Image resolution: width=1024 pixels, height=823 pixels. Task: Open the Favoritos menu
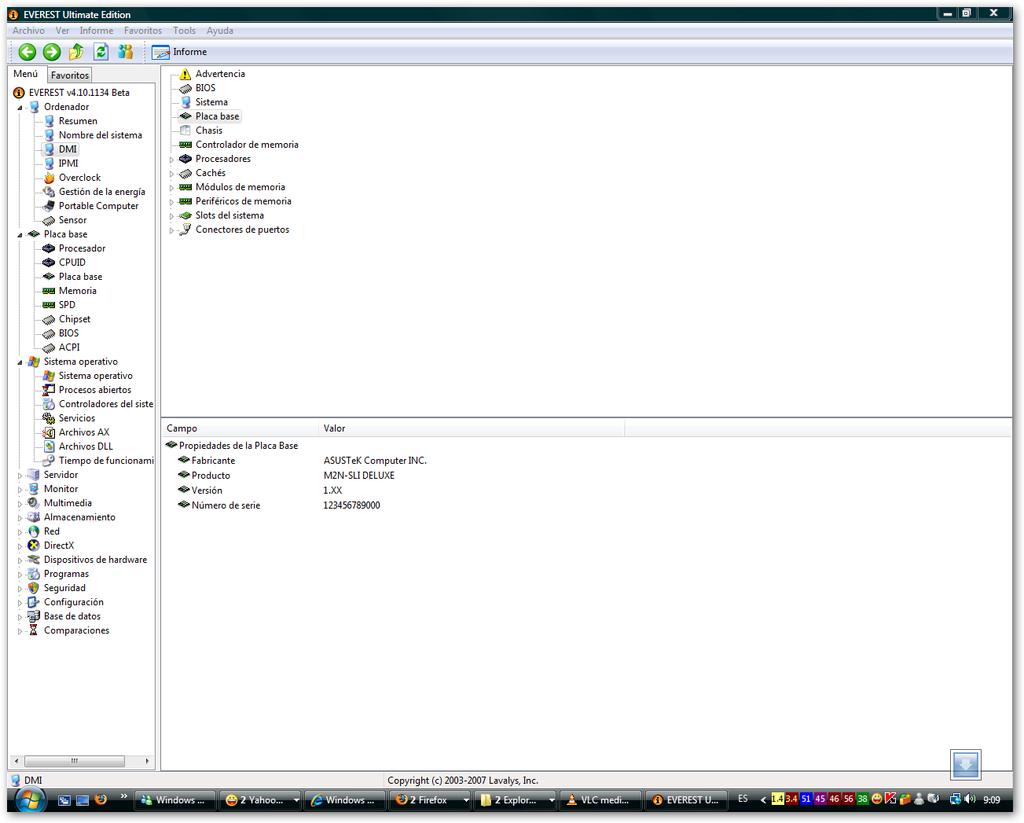pyautogui.click(x=142, y=31)
